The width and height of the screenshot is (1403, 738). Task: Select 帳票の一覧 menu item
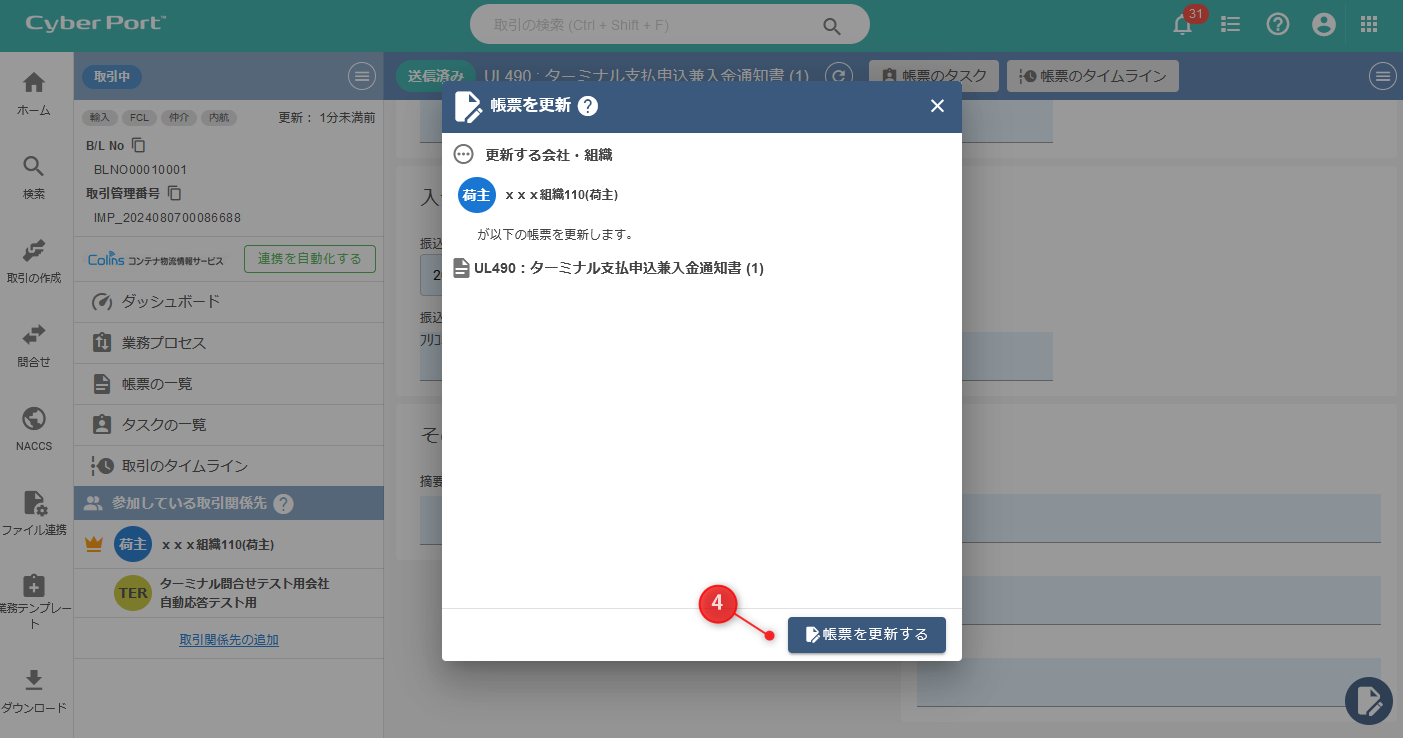pos(157,384)
